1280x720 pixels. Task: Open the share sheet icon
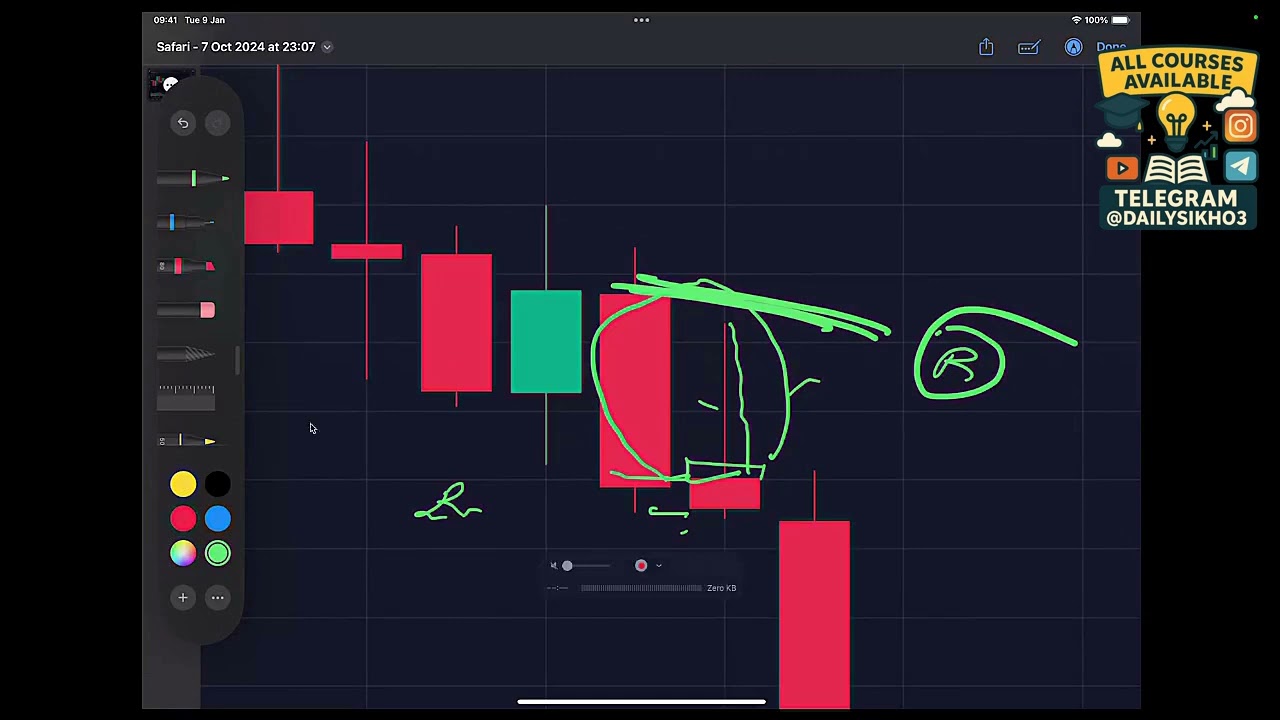click(986, 47)
